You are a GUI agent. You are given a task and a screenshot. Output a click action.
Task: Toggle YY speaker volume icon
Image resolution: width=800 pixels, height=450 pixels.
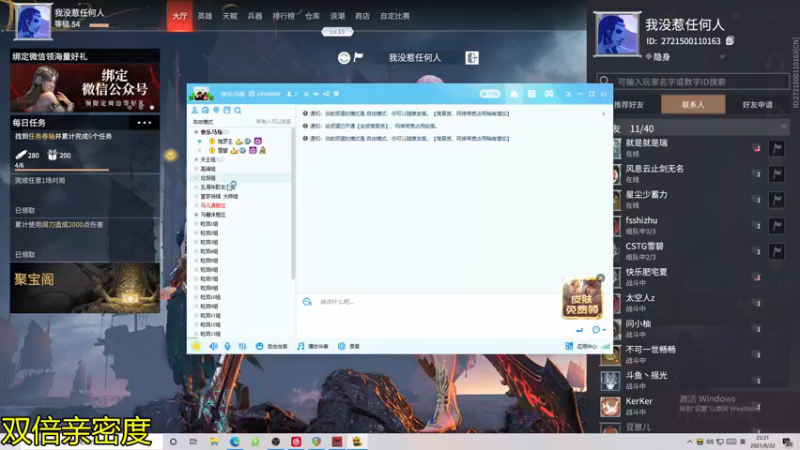click(213, 346)
